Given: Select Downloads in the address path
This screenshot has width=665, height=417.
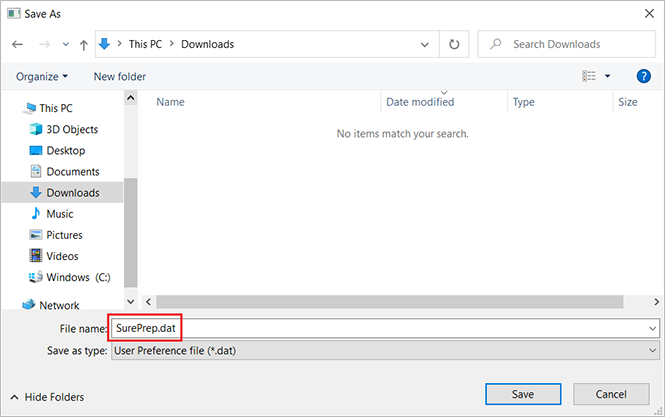Looking at the screenshot, I should [207, 44].
